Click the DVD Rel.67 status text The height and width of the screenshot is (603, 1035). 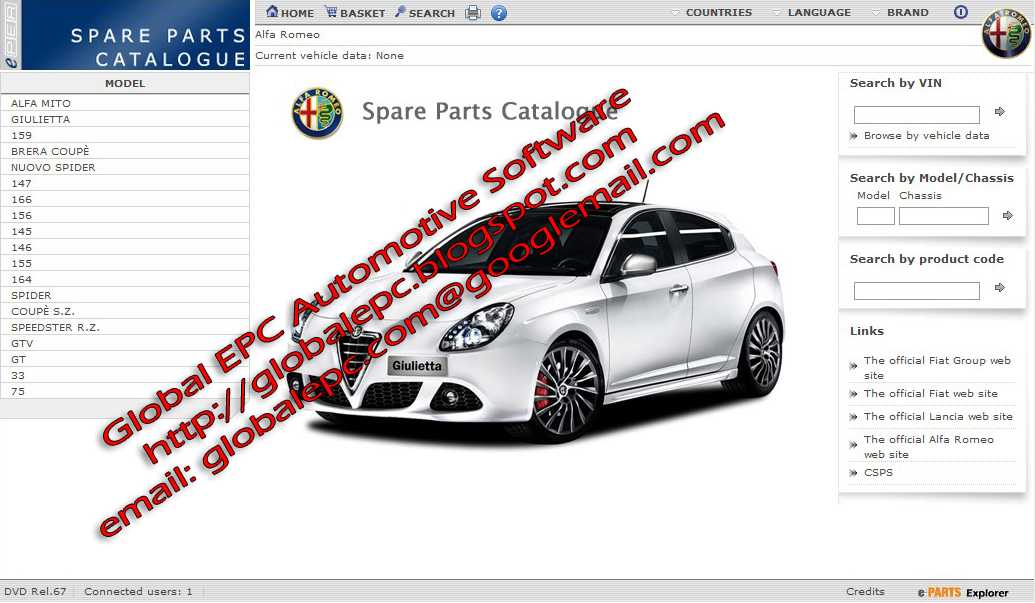pos(35,592)
